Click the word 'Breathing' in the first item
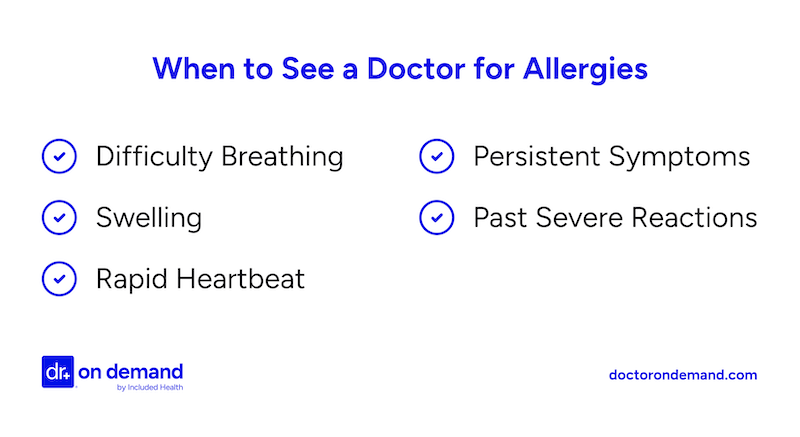 click(x=282, y=157)
